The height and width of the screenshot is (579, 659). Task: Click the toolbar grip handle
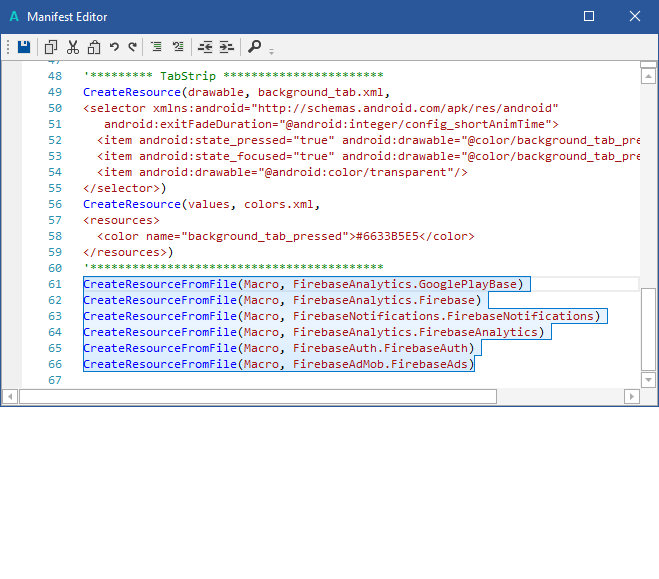point(8,47)
